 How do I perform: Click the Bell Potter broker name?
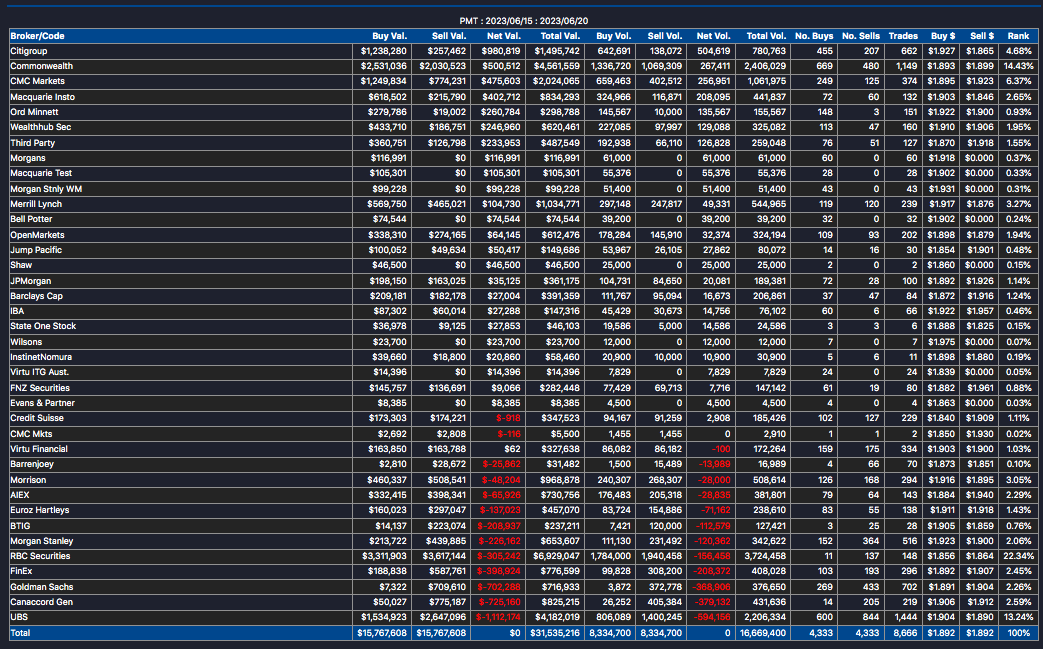tap(31, 219)
